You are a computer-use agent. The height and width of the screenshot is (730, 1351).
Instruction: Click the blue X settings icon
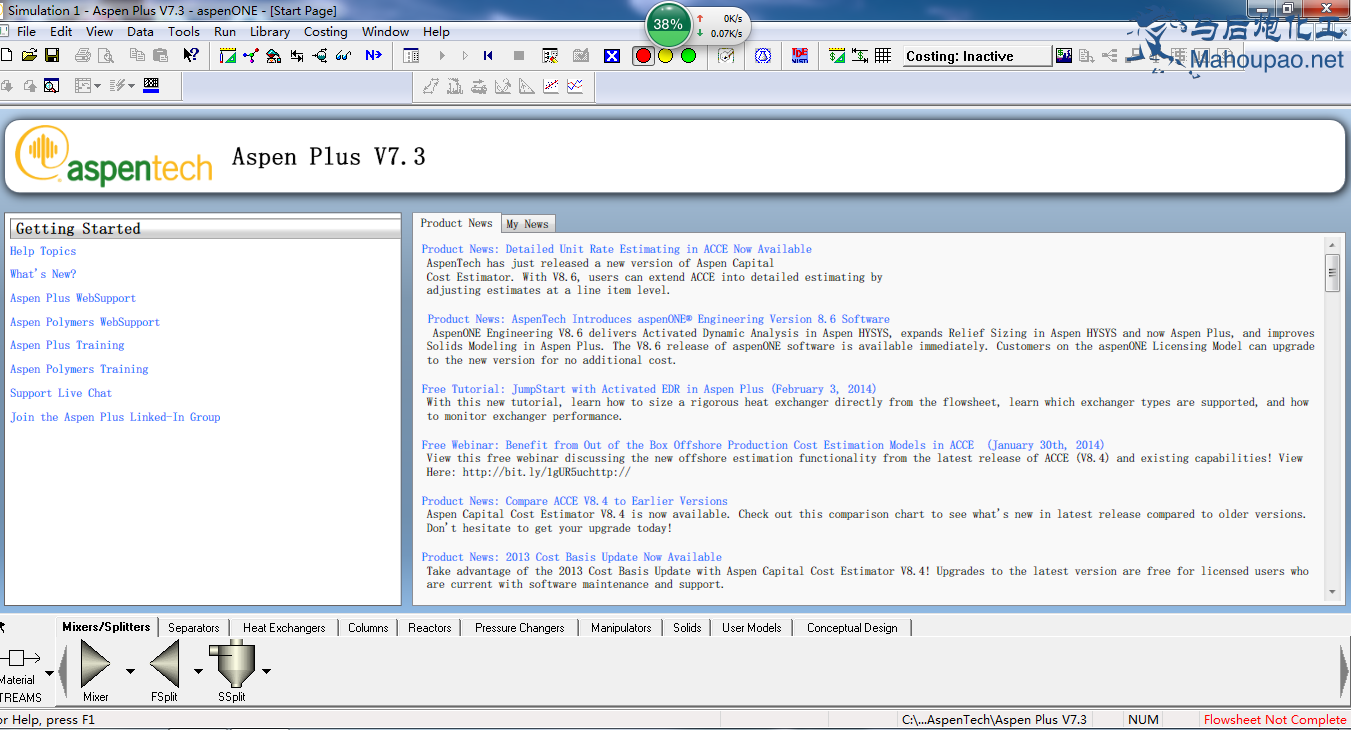(x=612, y=56)
